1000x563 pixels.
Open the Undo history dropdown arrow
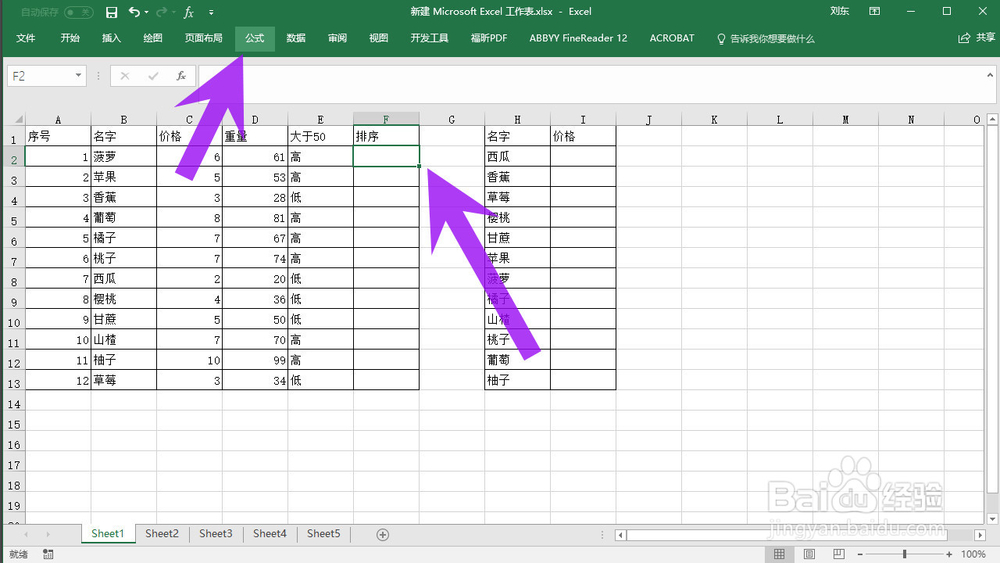click(x=147, y=12)
